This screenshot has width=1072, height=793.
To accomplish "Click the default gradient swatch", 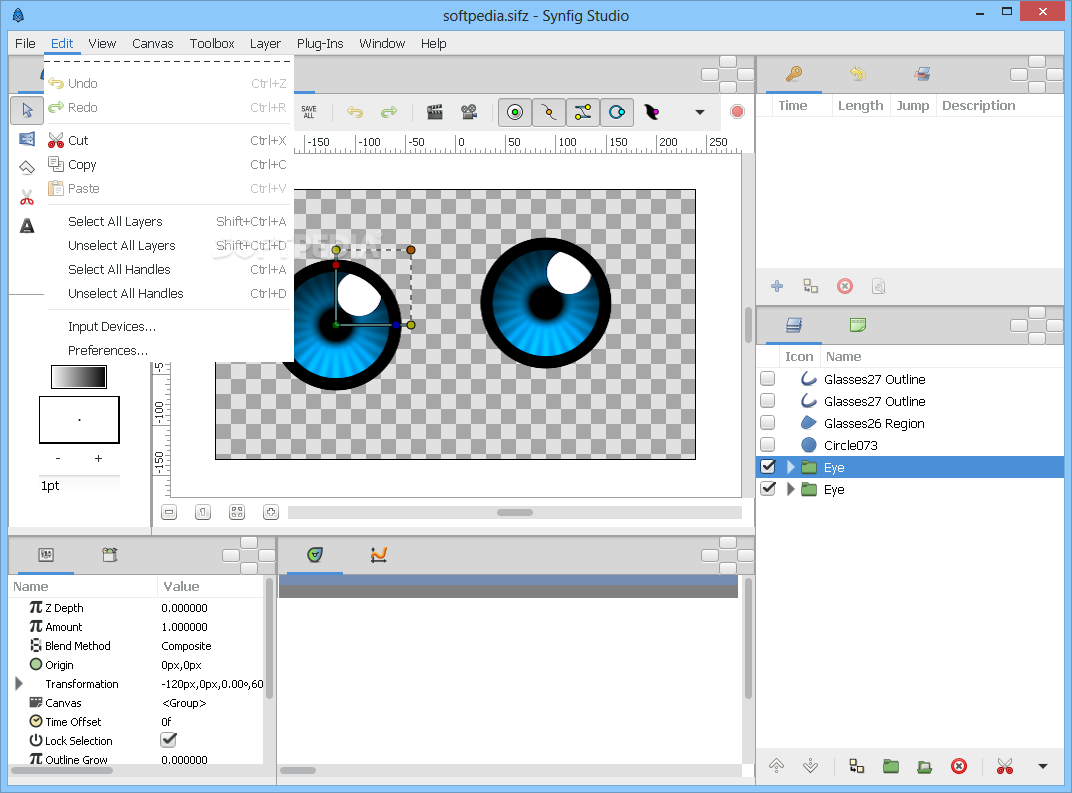I will pyautogui.click(x=79, y=377).
